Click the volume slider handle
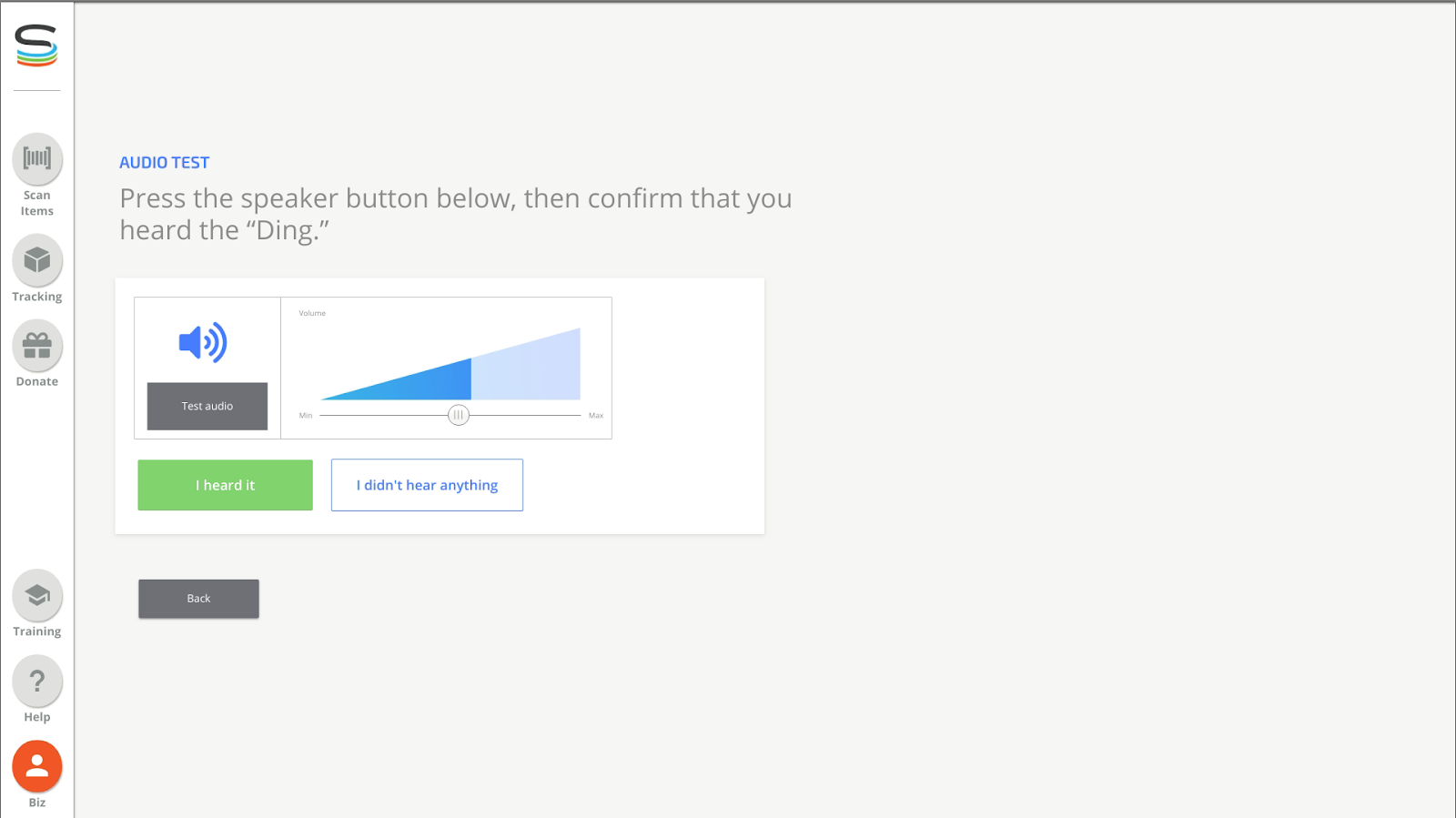Viewport: 1456px width, 818px height. pos(459,415)
